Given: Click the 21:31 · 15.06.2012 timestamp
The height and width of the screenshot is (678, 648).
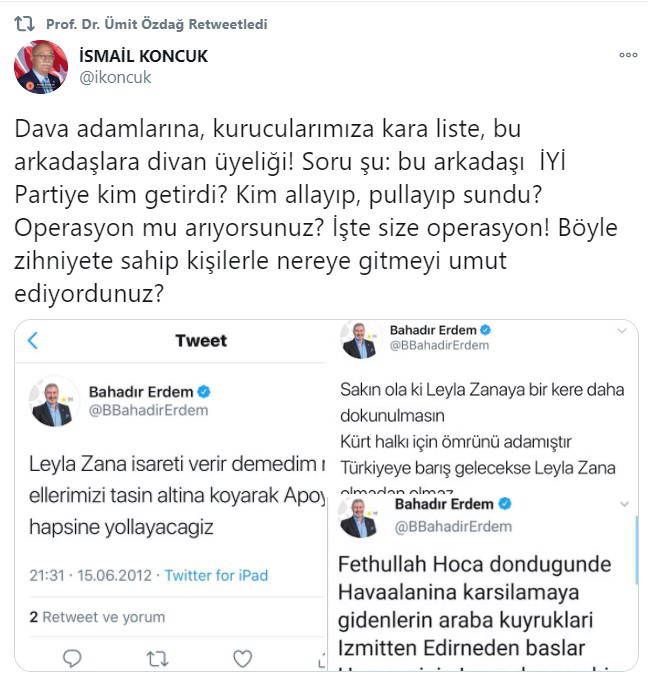Looking at the screenshot, I should pos(90,576).
